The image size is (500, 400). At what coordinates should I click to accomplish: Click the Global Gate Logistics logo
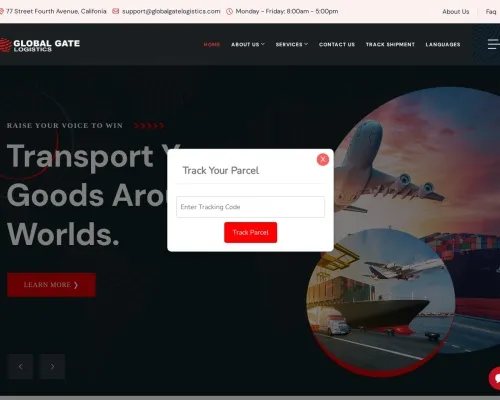point(40,45)
